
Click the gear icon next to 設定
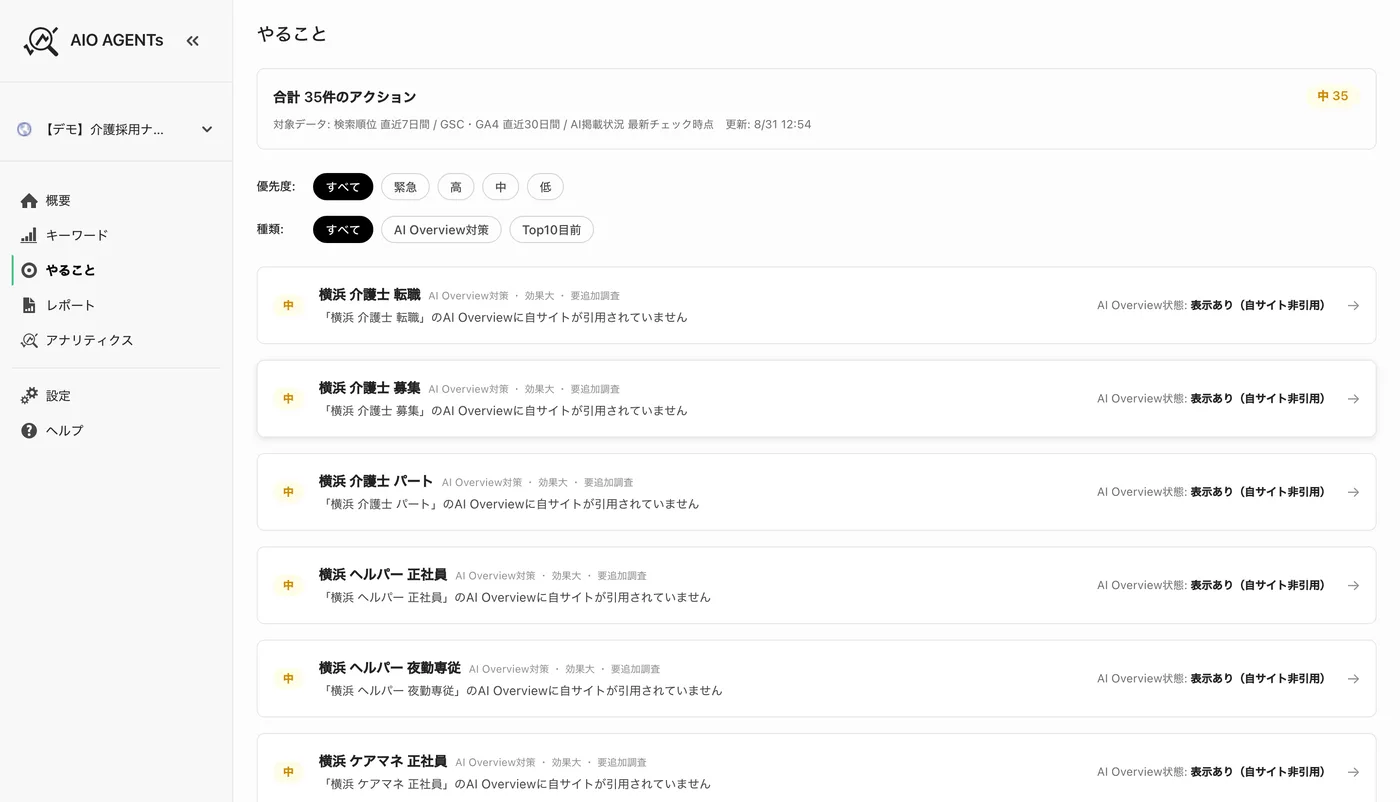click(29, 396)
